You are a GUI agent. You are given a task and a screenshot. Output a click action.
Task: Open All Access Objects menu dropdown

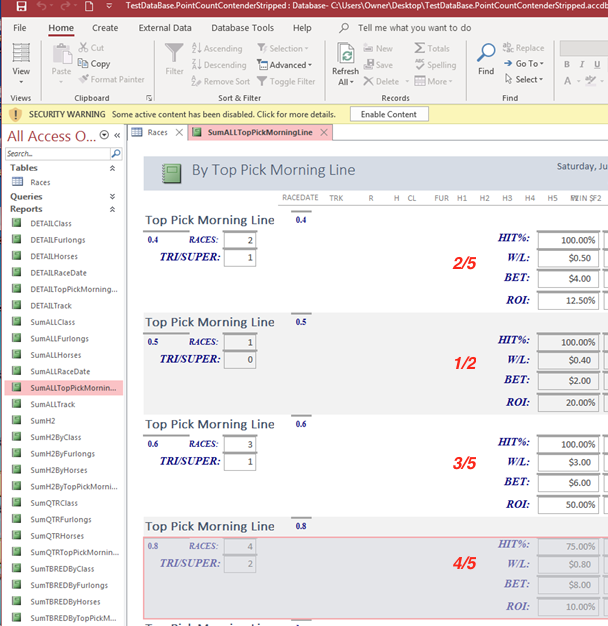click(104, 135)
